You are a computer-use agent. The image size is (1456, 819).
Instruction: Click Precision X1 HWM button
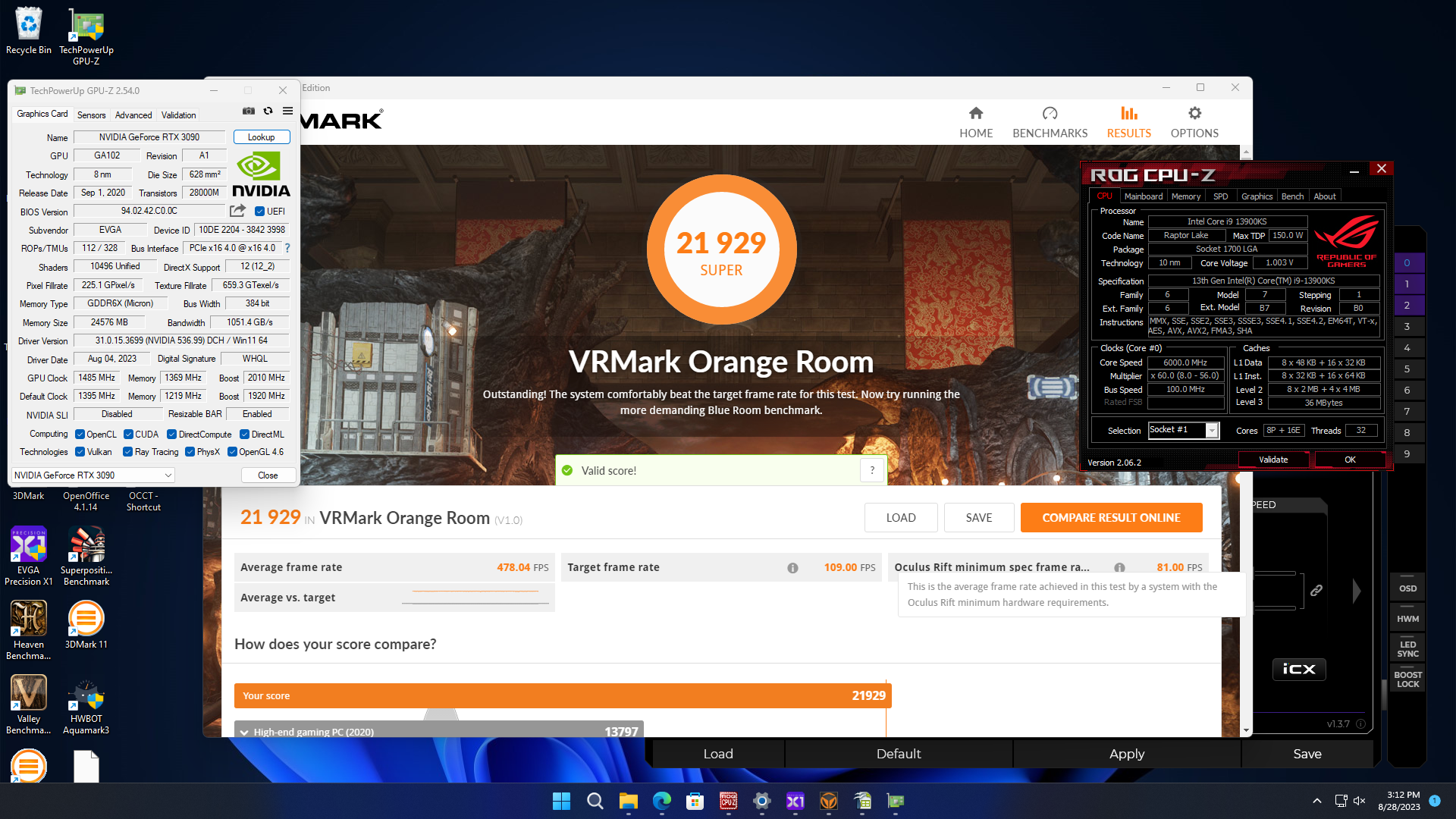1407,619
